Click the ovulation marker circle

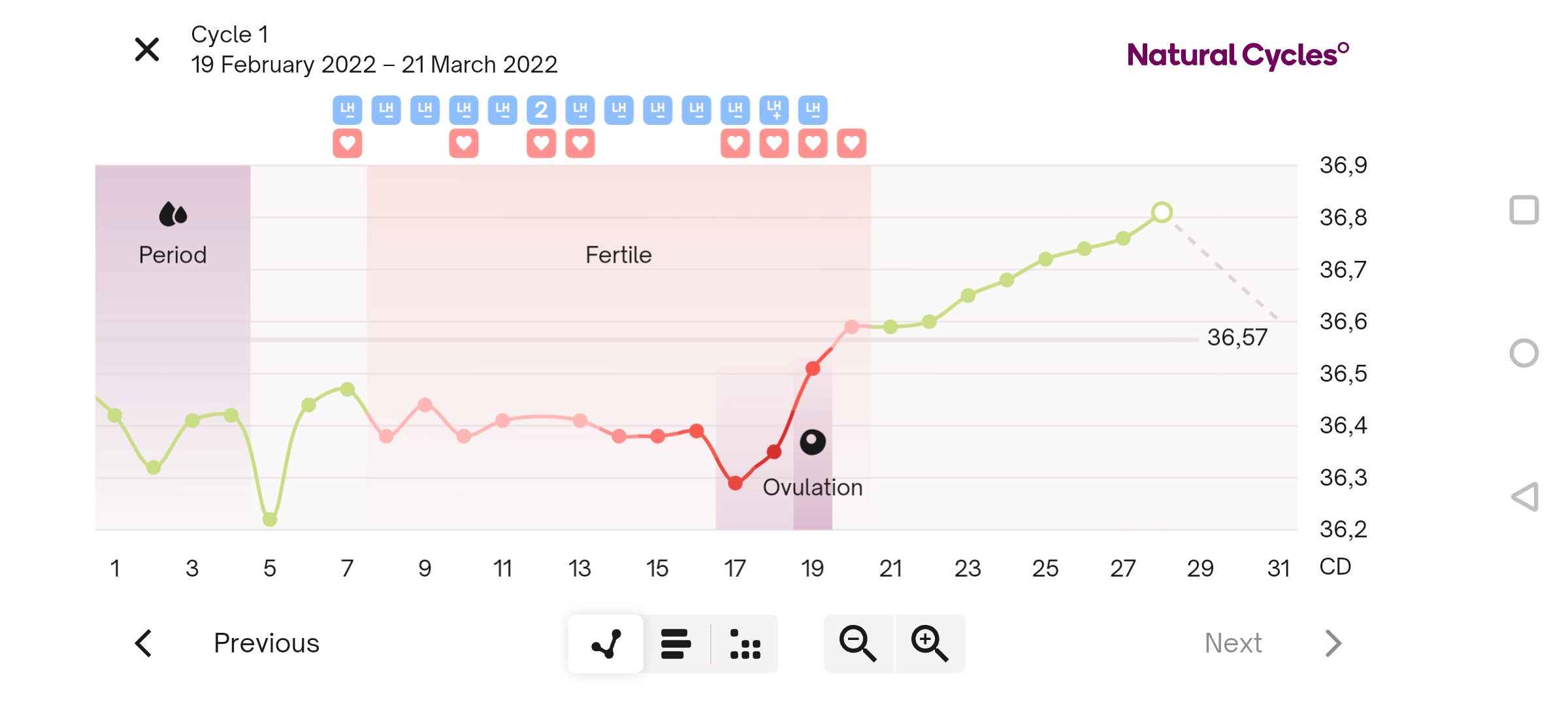(x=813, y=442)
